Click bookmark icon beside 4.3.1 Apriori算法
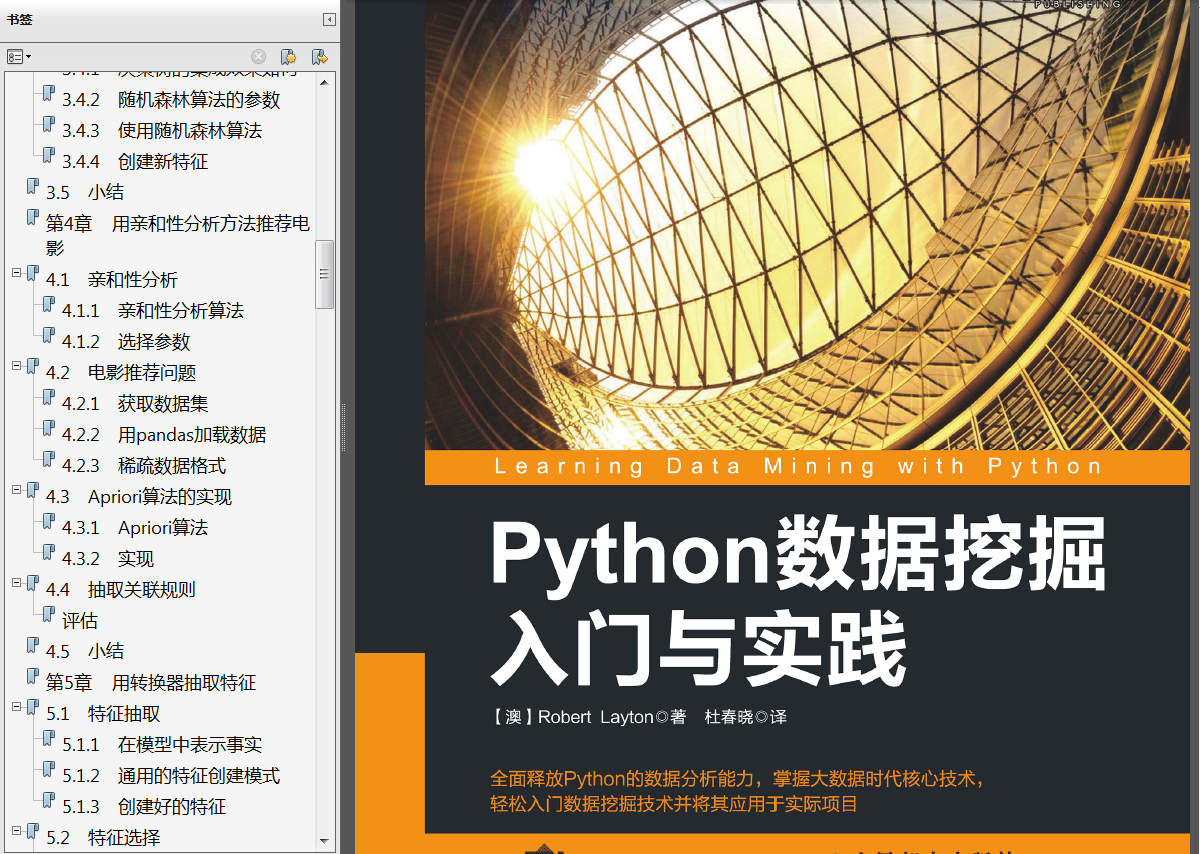The width and height of the screenshot is (1200, 854). (x=48, y=522)
